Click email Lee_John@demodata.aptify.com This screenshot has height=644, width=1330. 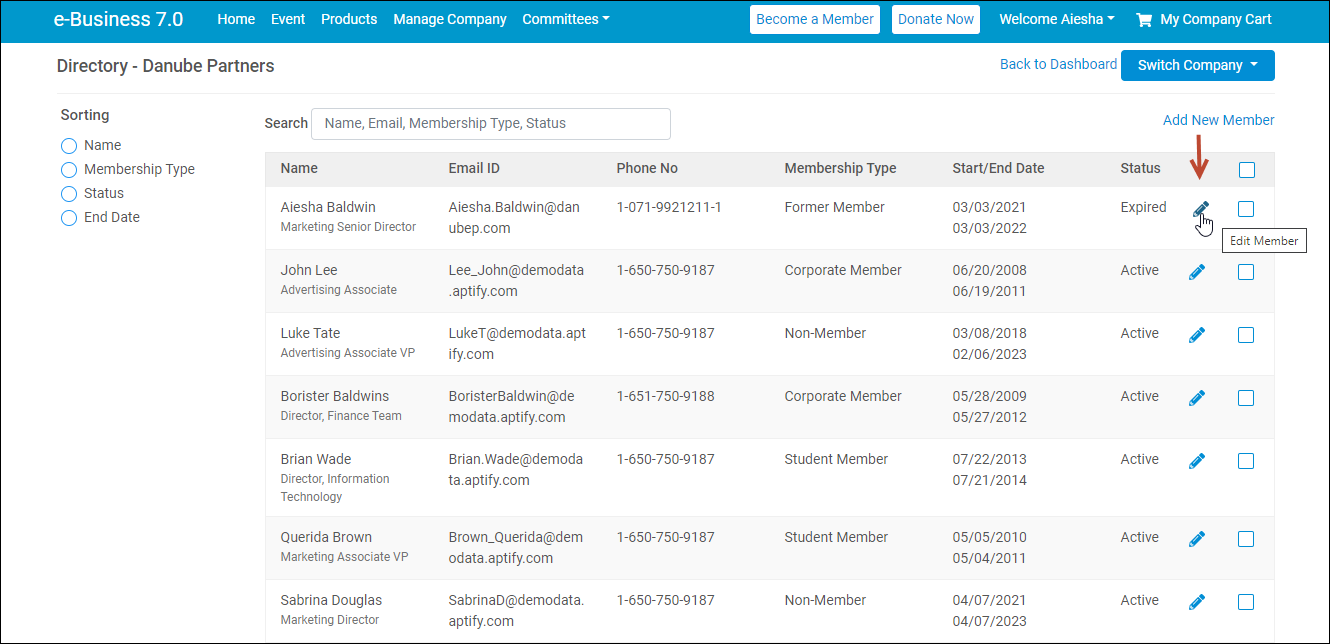tap(516, 281)
